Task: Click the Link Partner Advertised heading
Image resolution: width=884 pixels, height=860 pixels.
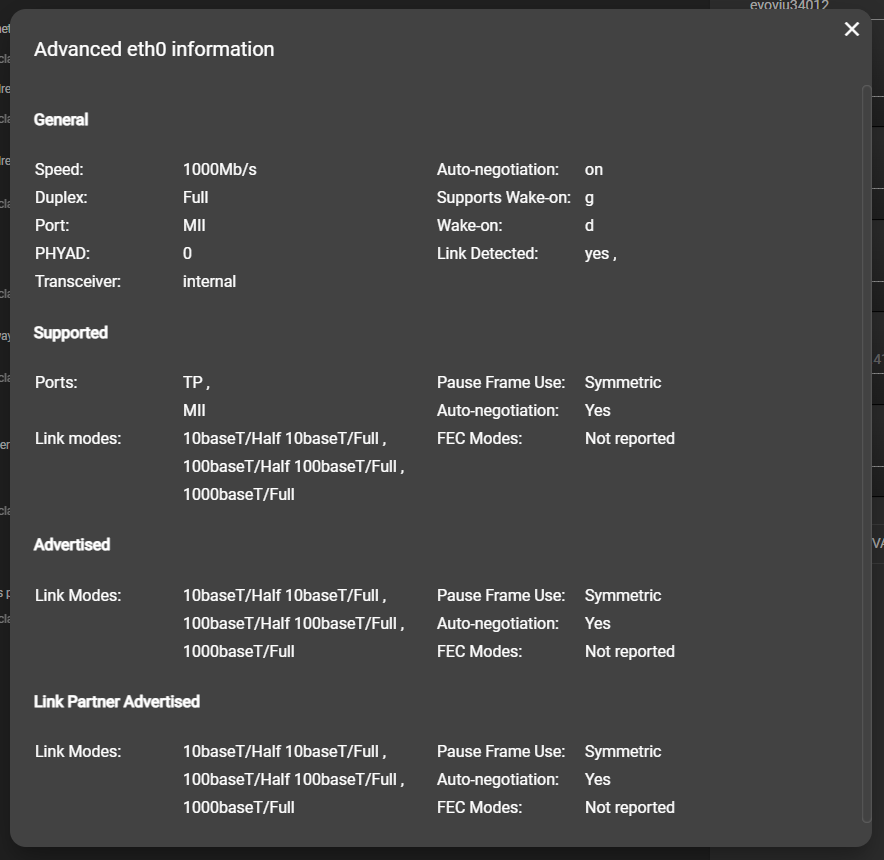Action: [116, 701]
